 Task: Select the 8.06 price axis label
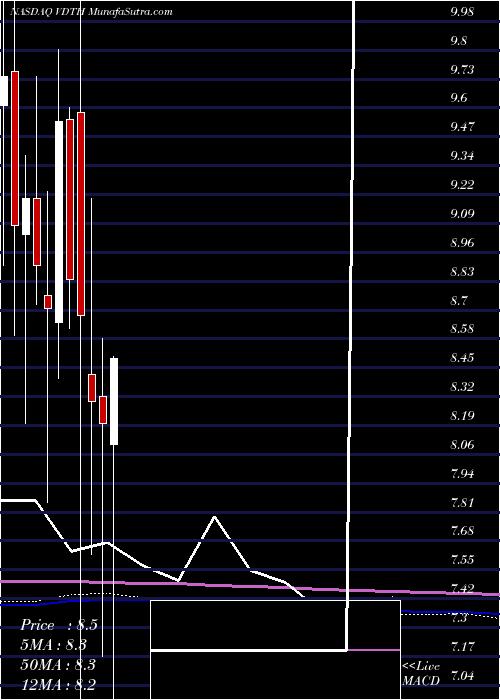click(x=462, y=445)
